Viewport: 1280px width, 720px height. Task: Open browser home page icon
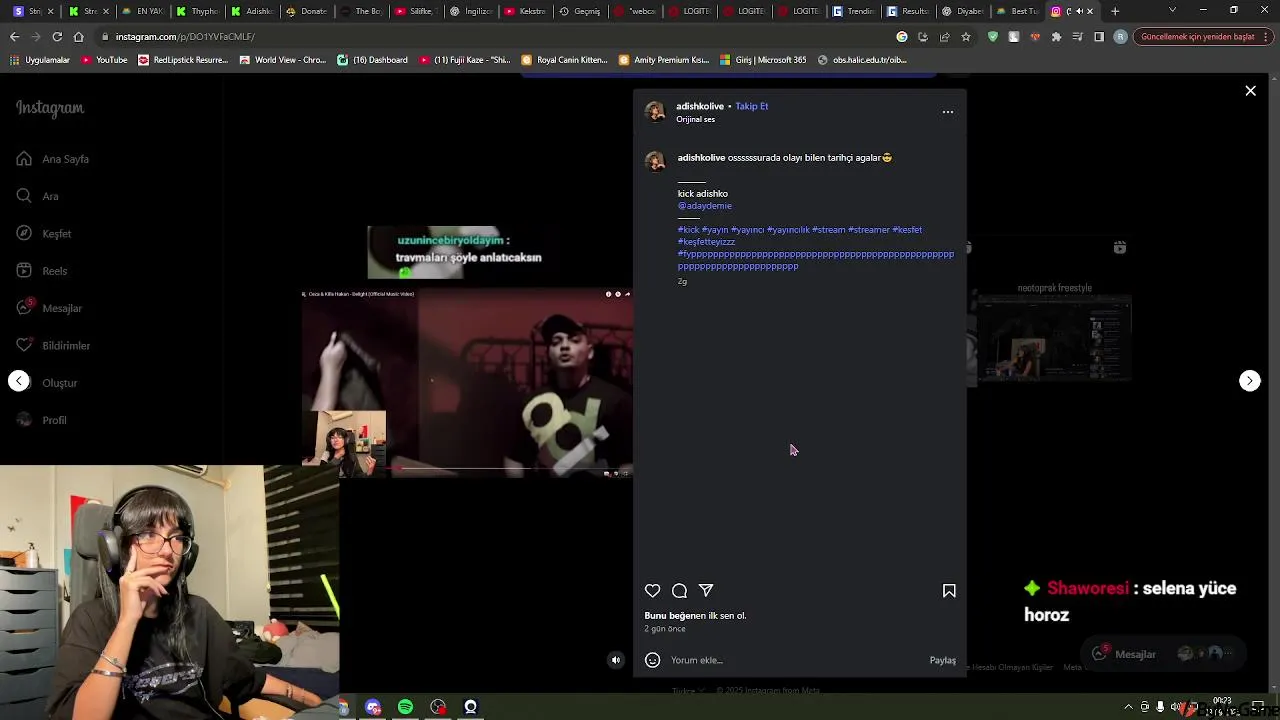click(79, 37)
